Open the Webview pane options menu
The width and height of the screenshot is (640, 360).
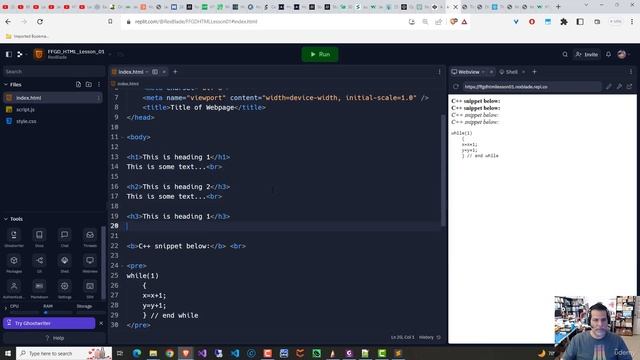pyautogui.click(x=631, y=72)
